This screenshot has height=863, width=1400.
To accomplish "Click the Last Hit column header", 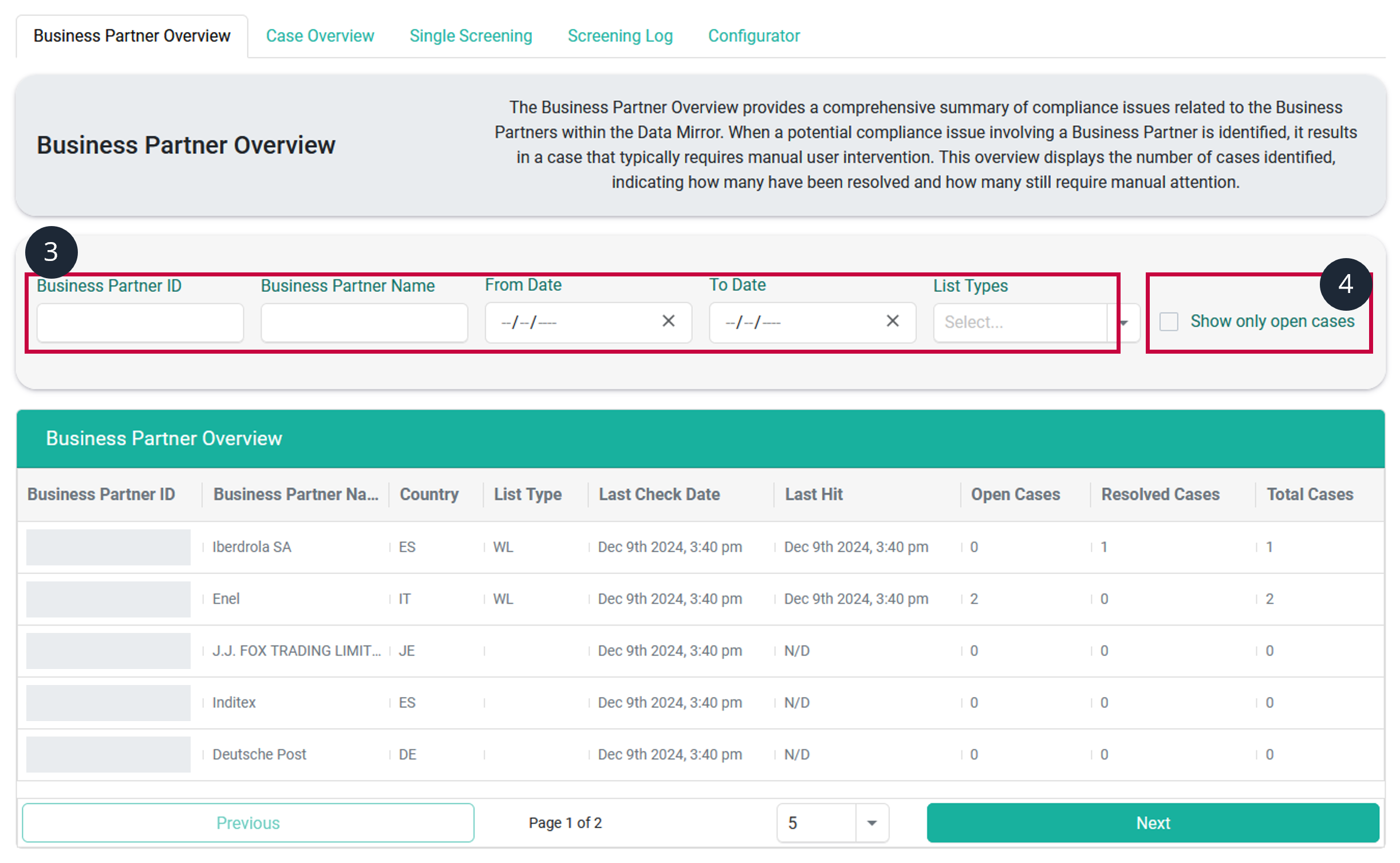I will (814, 494).
